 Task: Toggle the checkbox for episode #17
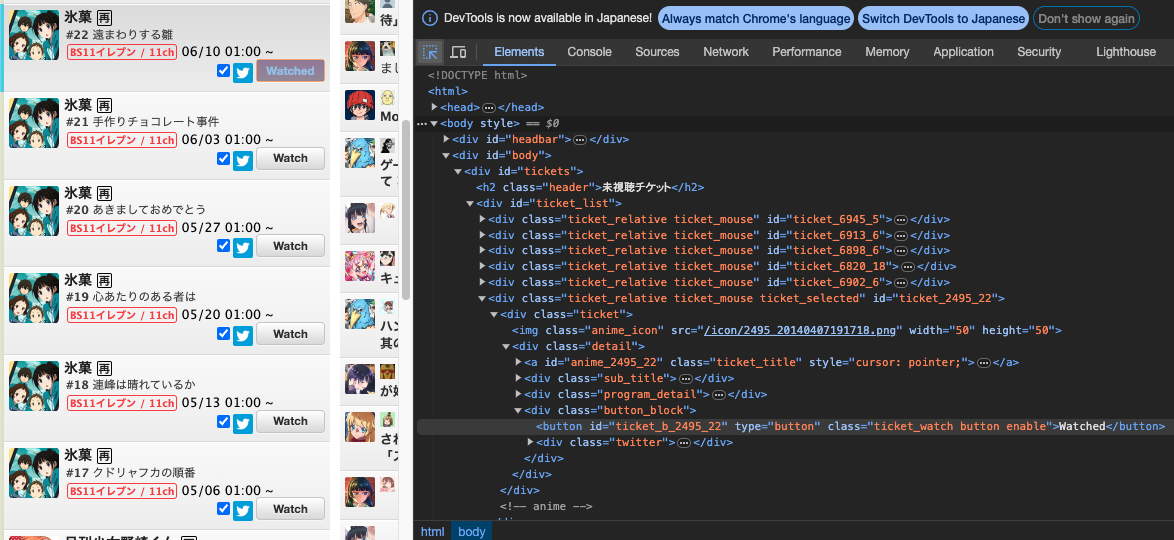click(x=223, y=509)
